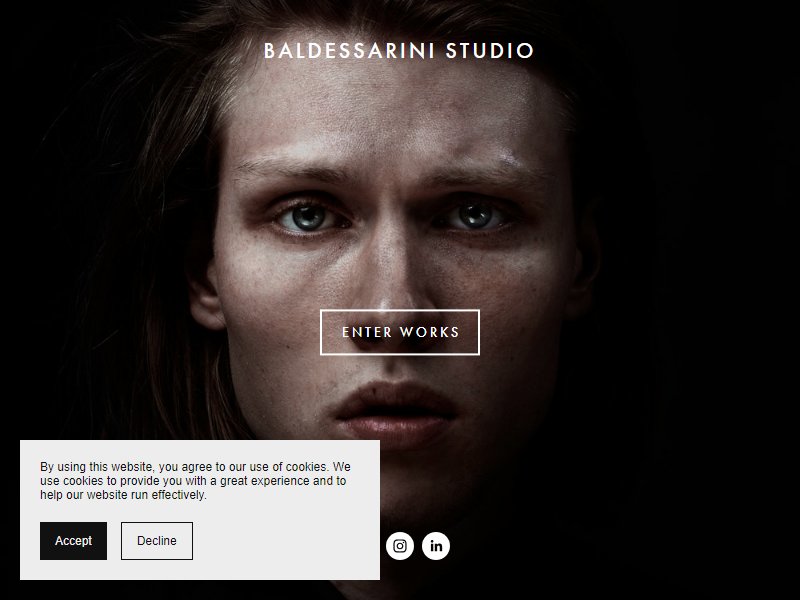Click the ENTER WORKS button
The width and height of the screenshot is (800, 600).
(x=400, y=332)
